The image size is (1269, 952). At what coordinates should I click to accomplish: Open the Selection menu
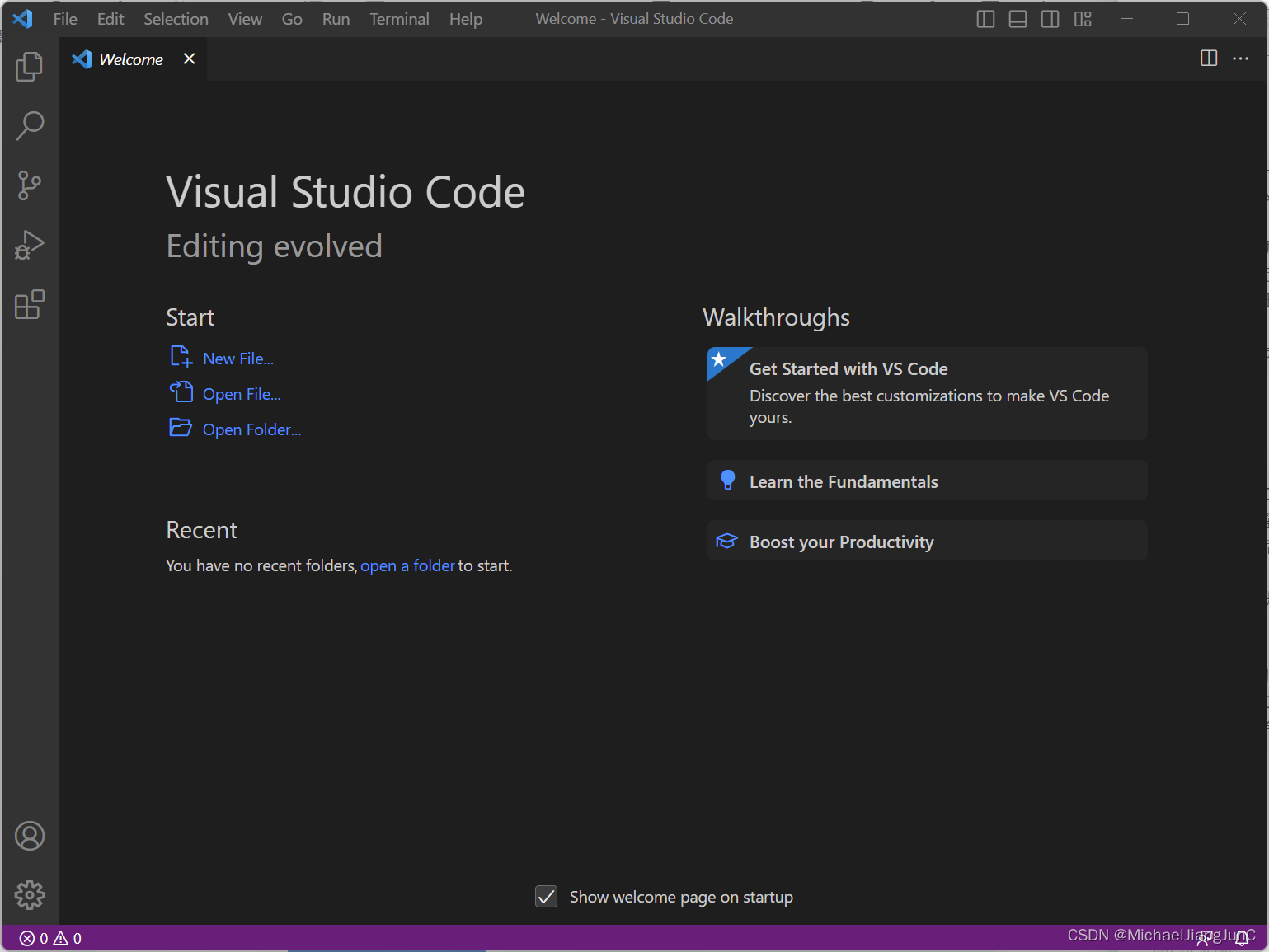[x=176, y=19]
